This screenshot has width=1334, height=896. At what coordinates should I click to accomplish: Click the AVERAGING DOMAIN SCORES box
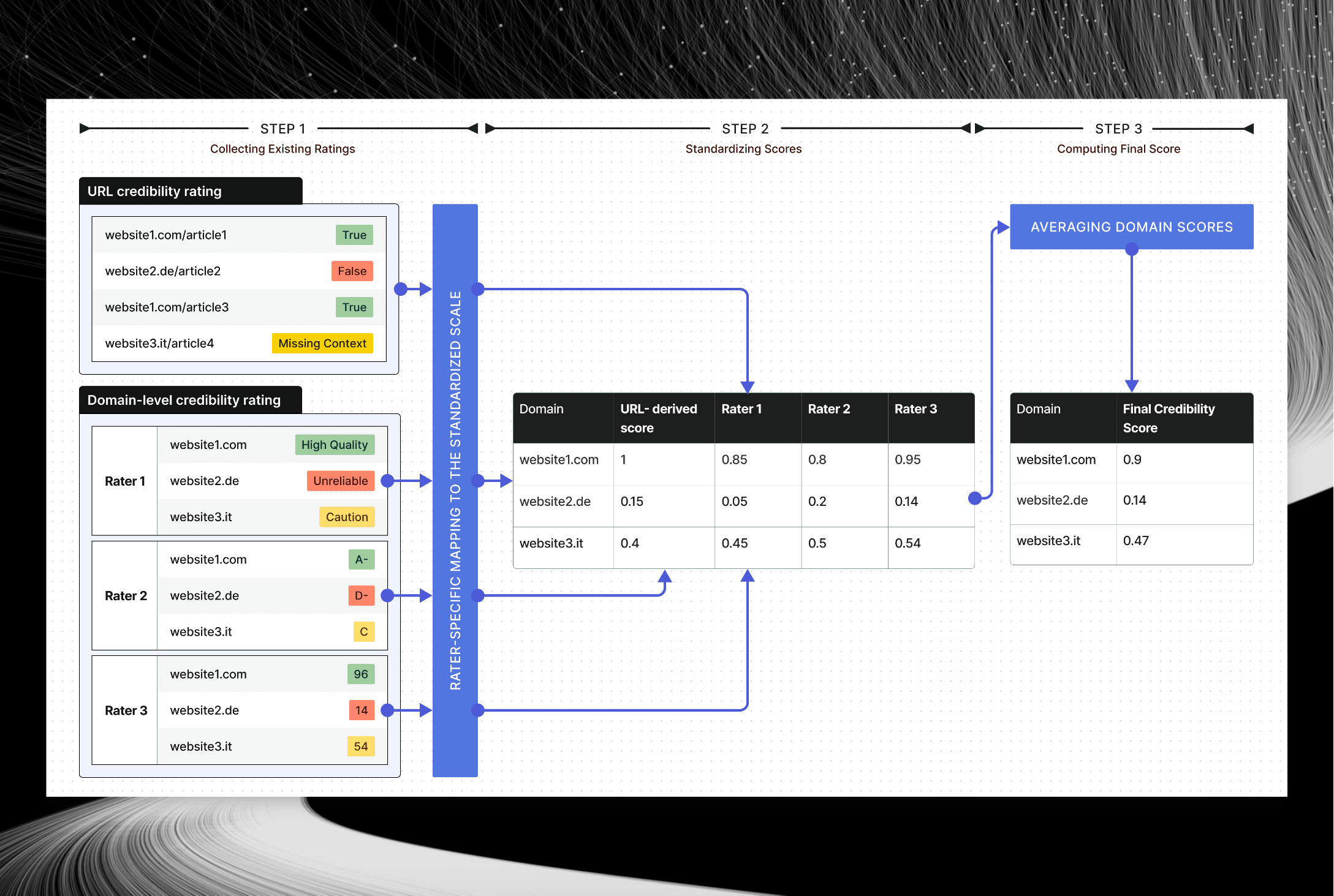[x=1131, y=227]
